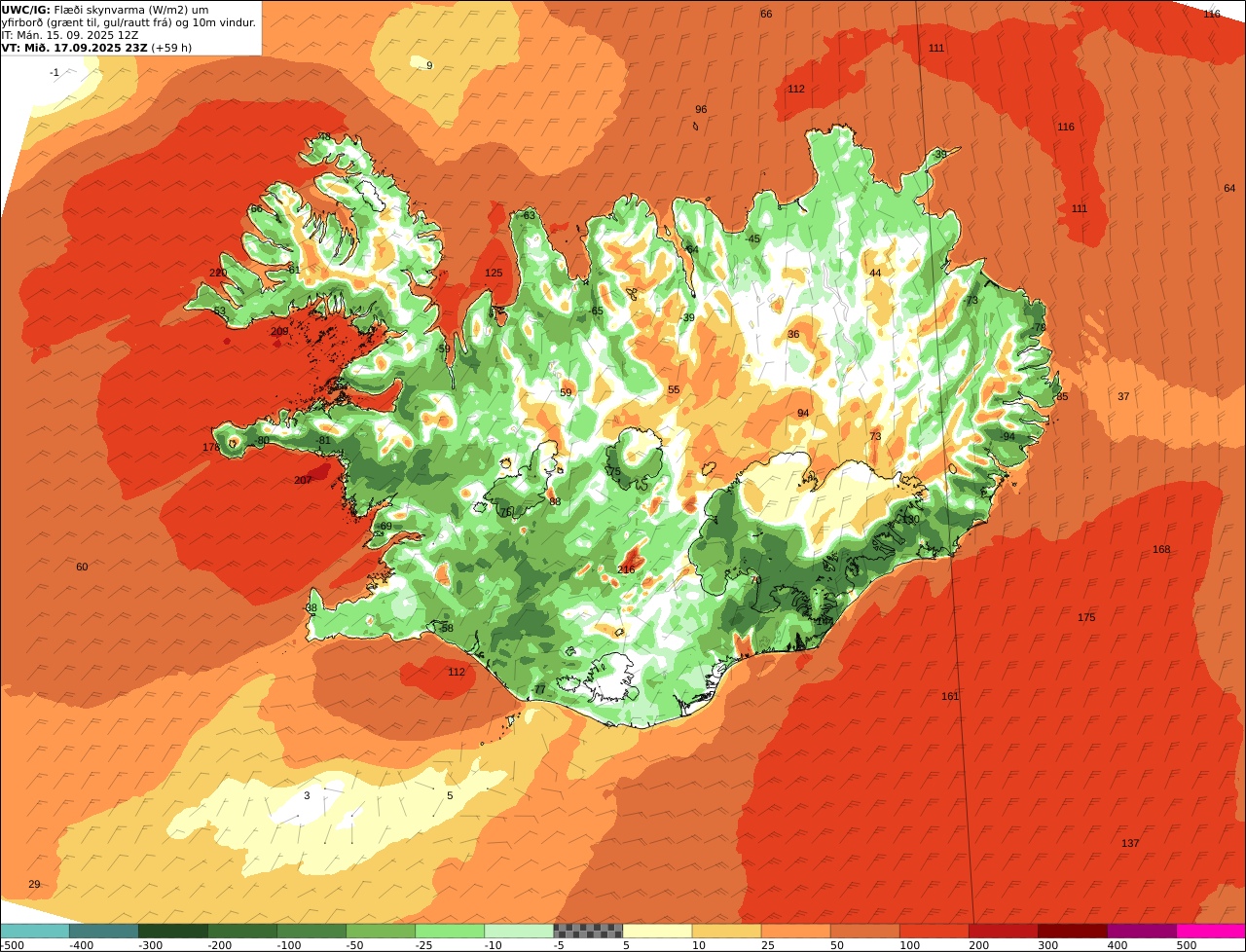This screenshot has height=952, width=1246.
Task: Select the dark maroon 300 to 400 swatch
Action: [1073, 931]
